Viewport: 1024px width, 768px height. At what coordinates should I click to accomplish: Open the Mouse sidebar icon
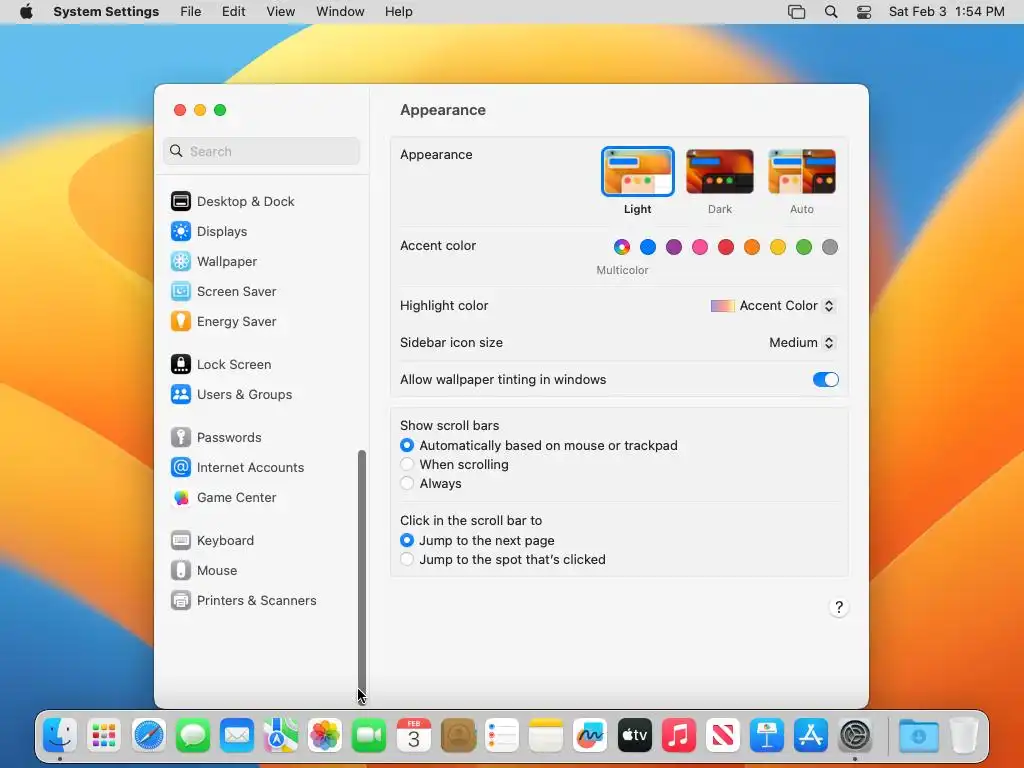tap(181, 571)
